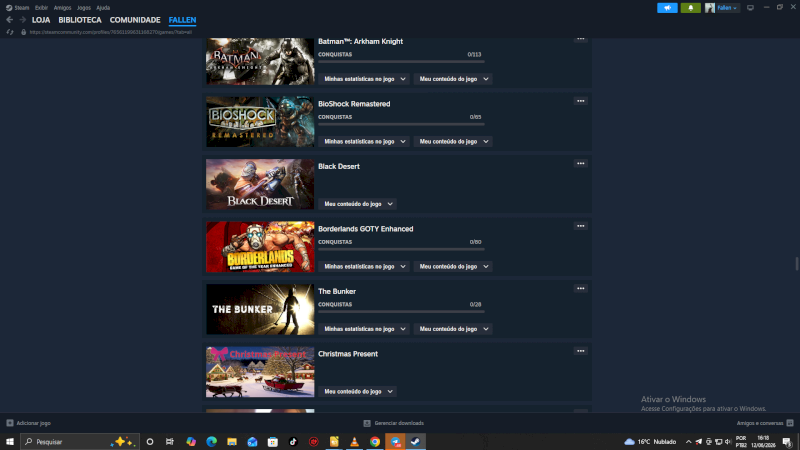Image resolution: width=800 pixels, height=450 pixels.
Task: Expand Minhas estatísticas for Borderlands GOTY
Action: 364,266
